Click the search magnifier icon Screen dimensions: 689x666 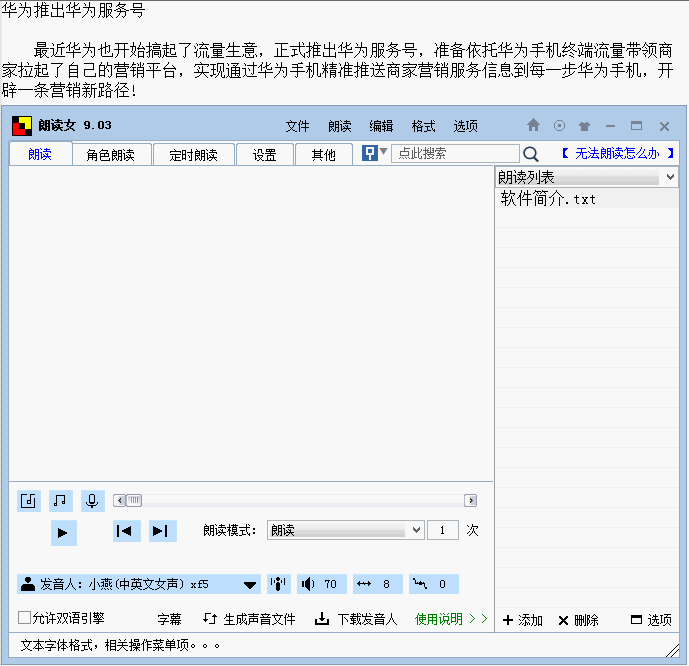click(x=531, y=154)
